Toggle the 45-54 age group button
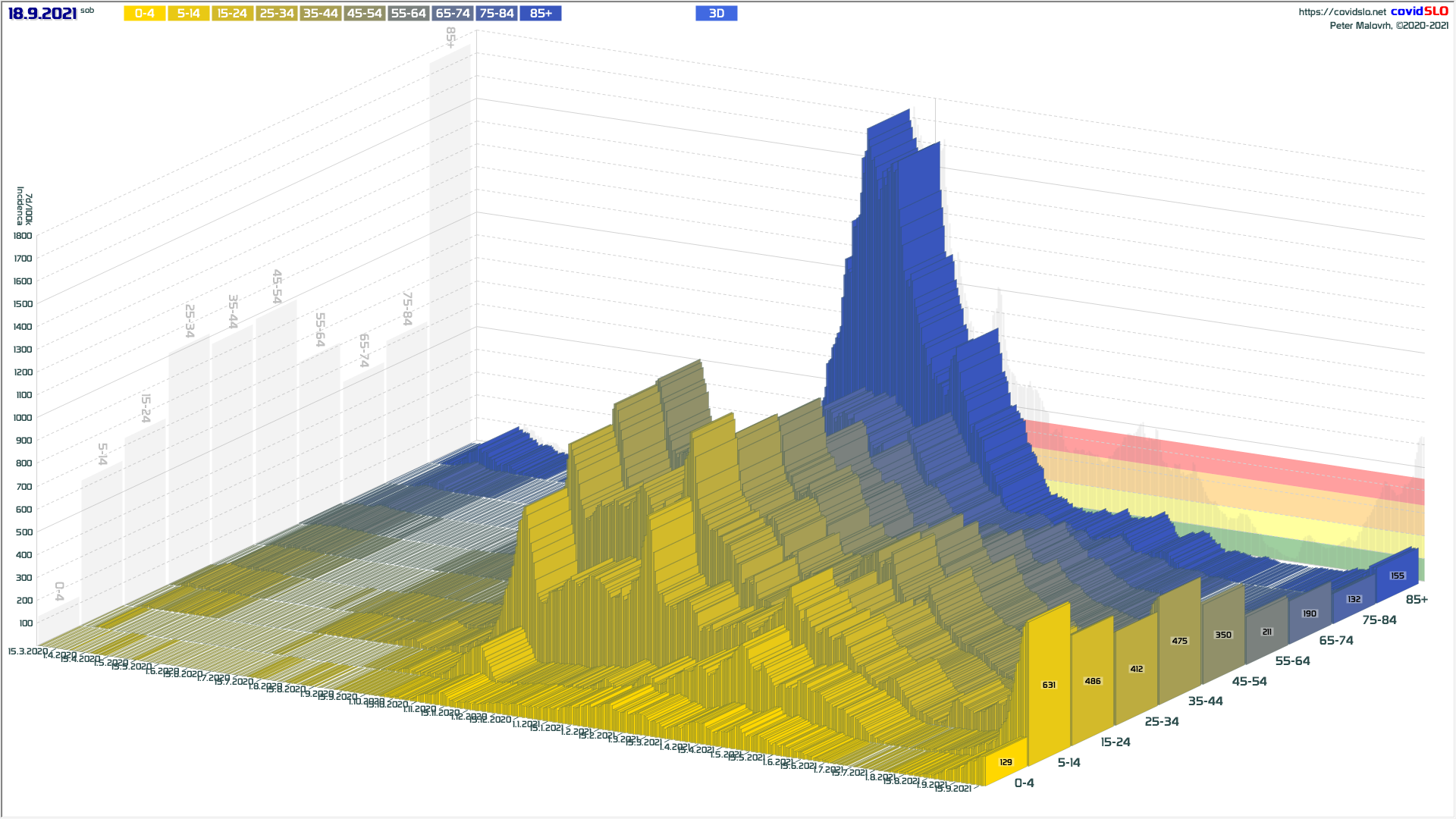The height and width of the screenshot is (819, 1456). pos(364,14)
